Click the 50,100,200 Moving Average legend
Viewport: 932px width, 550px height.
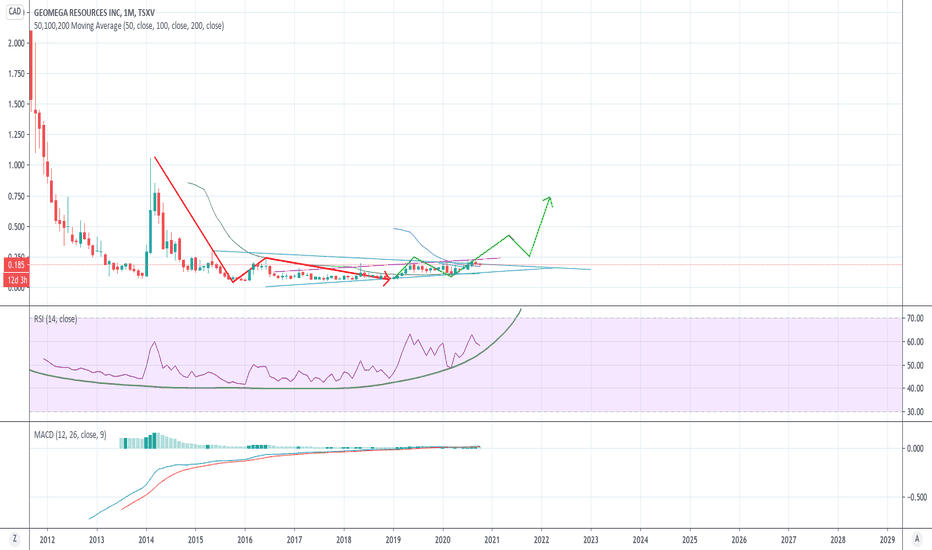(x=129, y=26)
